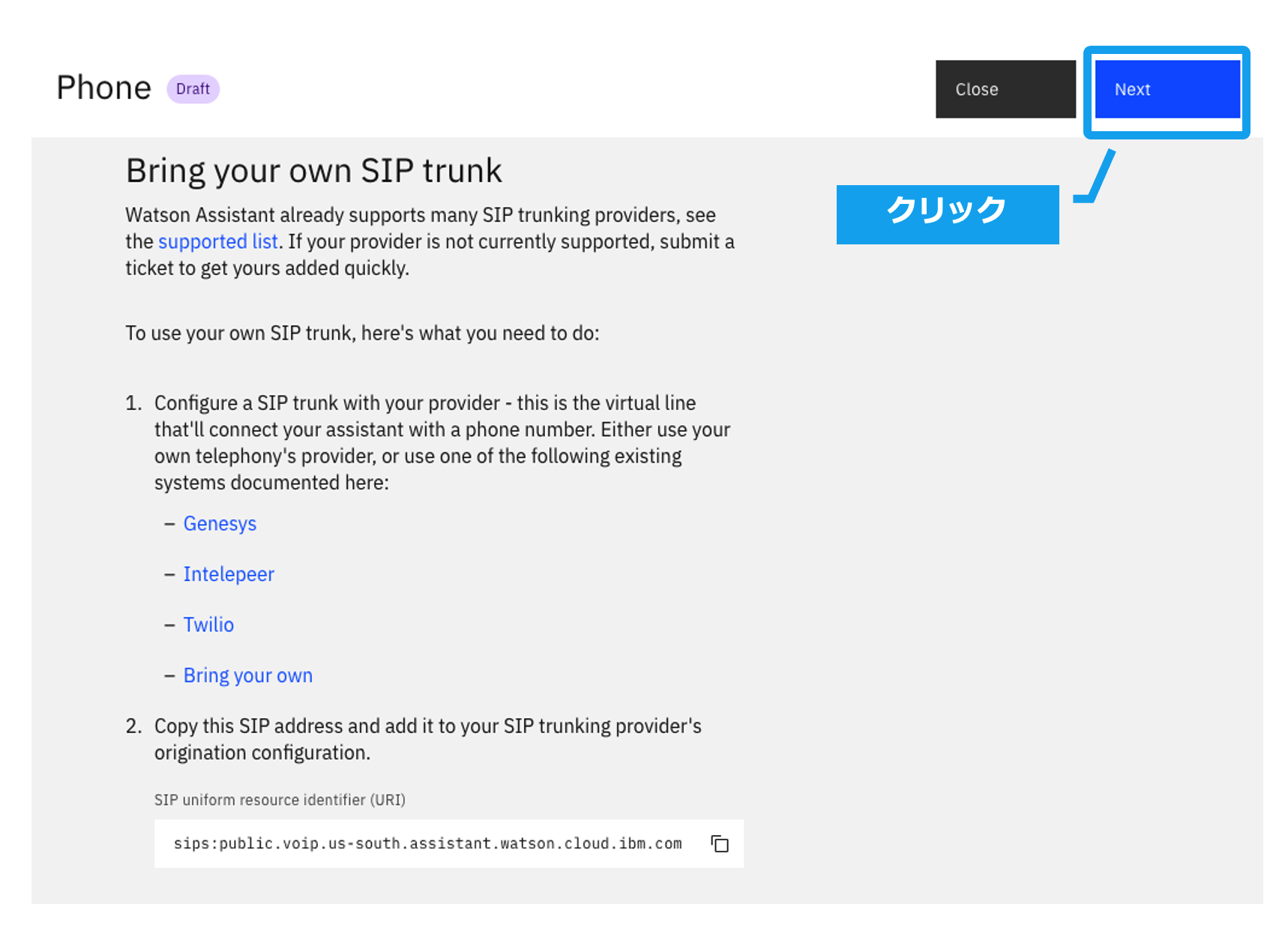Screen dimensions: 1288x931
Task: Click the Draft status badge
Action: pos(193,89)
